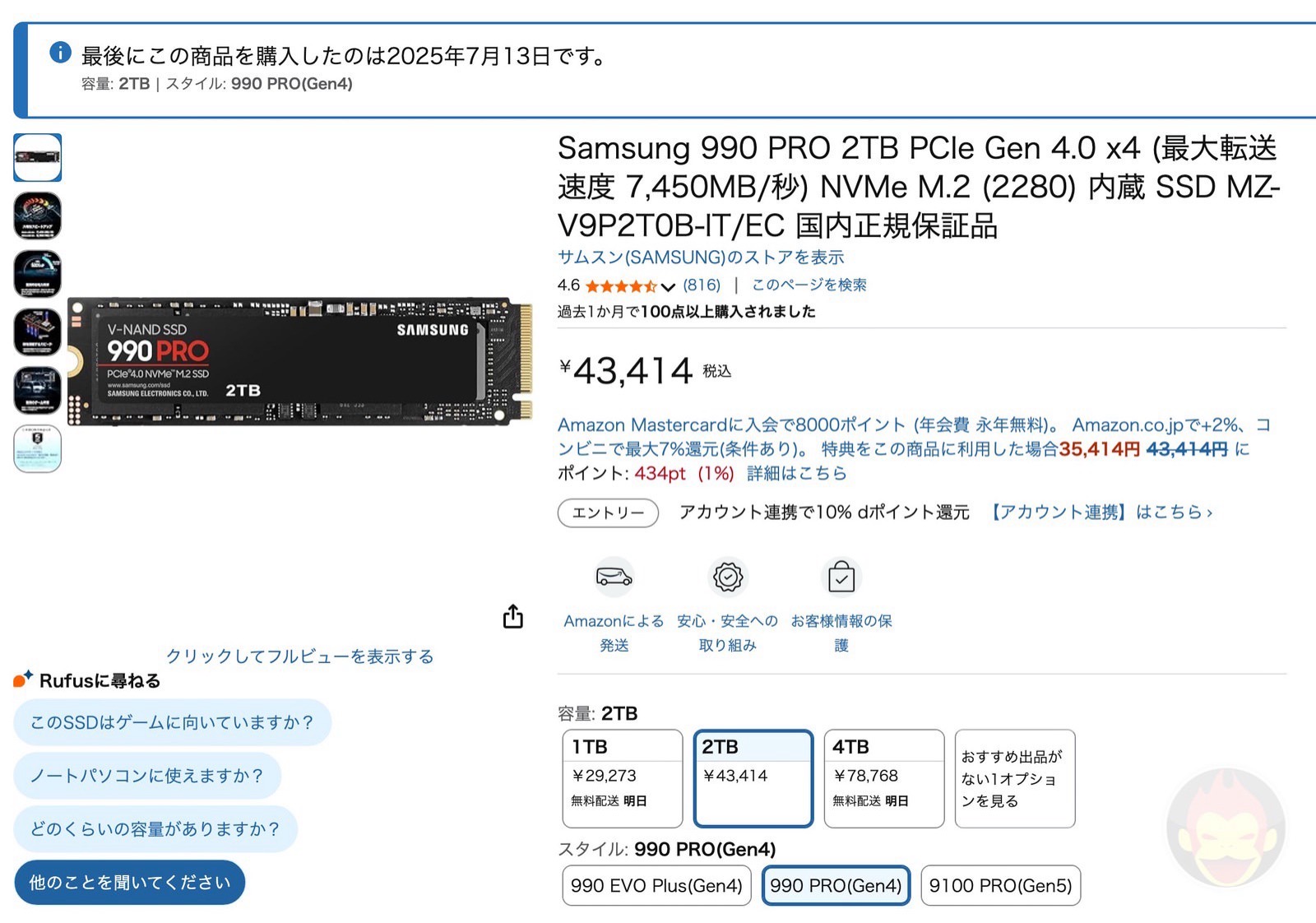The width and height of the screenshot is (1316, 923).
Task: Click the info icon on the purchase notice banner
Action: (59, 51)
